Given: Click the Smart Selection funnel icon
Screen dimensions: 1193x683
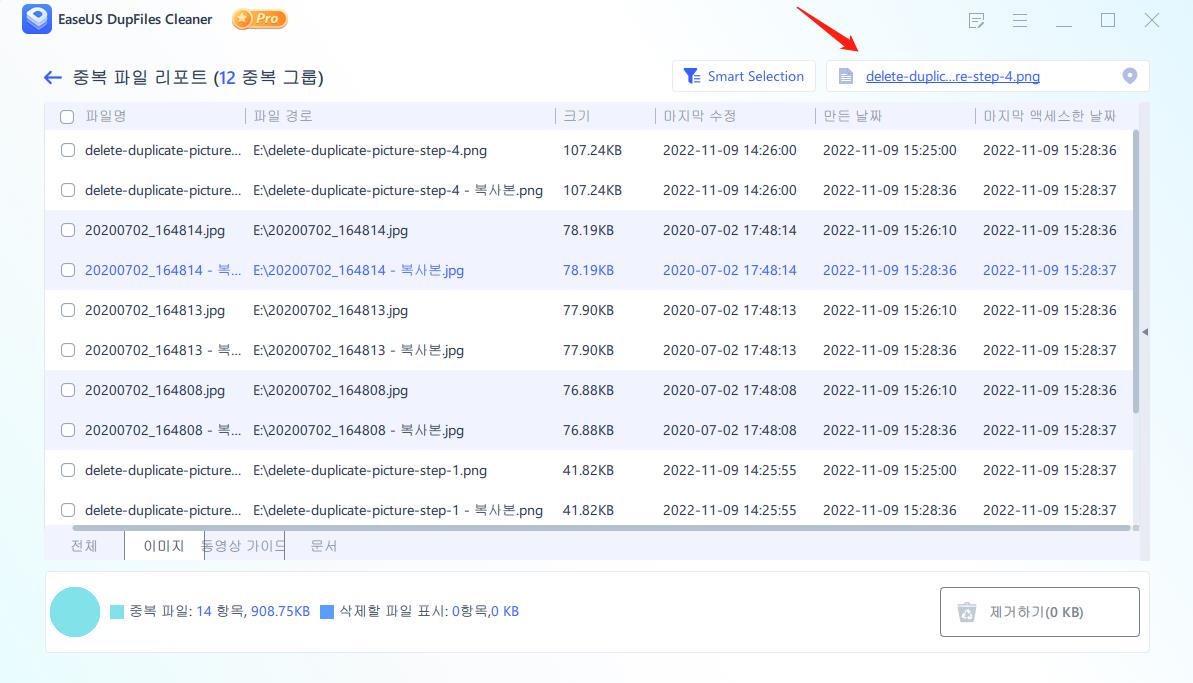Looking at the screenshot, I should 690,75.
